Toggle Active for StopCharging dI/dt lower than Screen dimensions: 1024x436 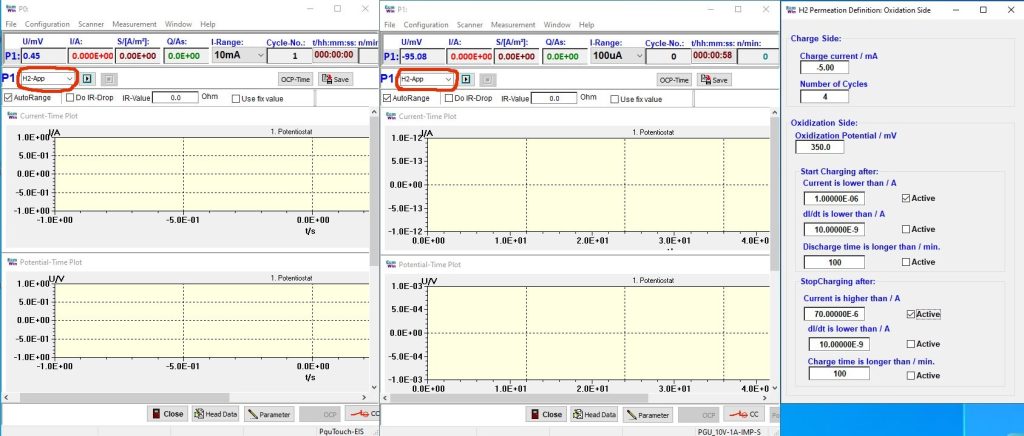point(911,344)
